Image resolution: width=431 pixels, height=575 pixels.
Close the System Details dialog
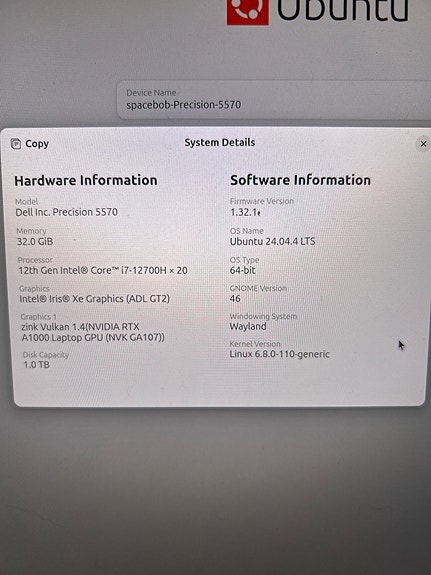click(423, 144)
